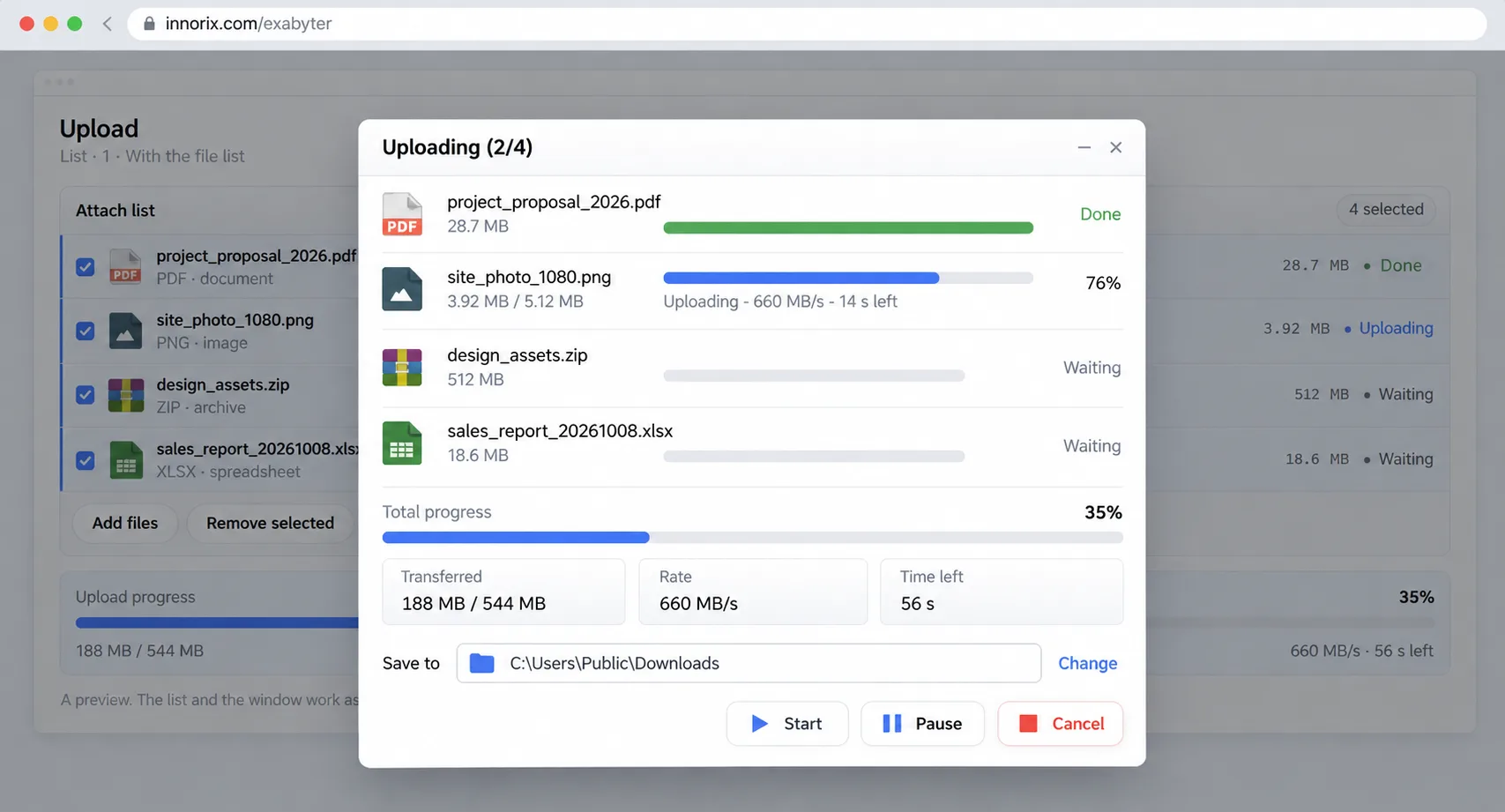Click the "188 MB / 544 MB" text below Upload progress
Image resolution: width=1505 pixels, height=812 pixels.
[x=139, y=651]
